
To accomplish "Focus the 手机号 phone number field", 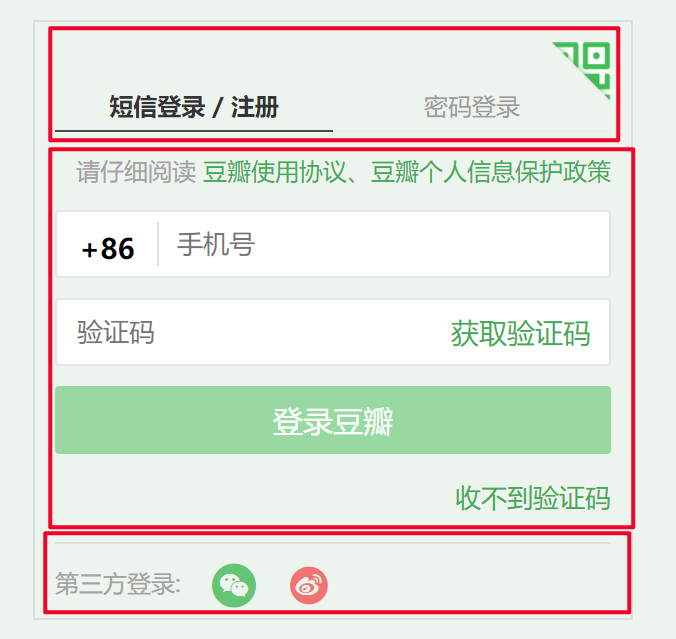I will (x=384, y=244).
